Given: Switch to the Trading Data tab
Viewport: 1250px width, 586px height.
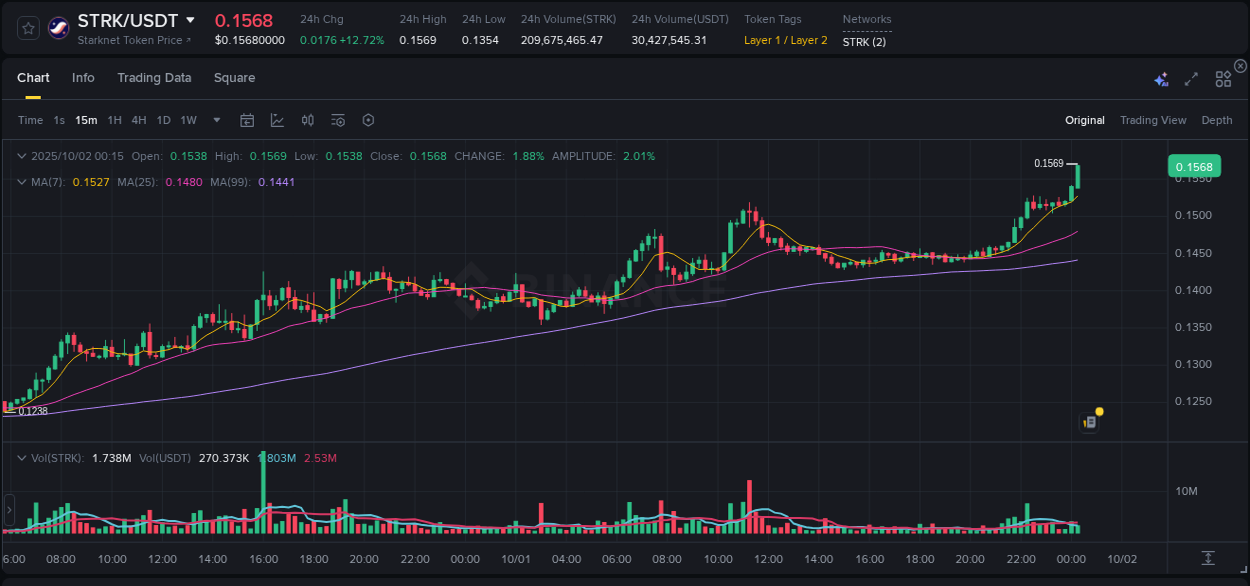Looking at the screenshot, I should (154, 78).
